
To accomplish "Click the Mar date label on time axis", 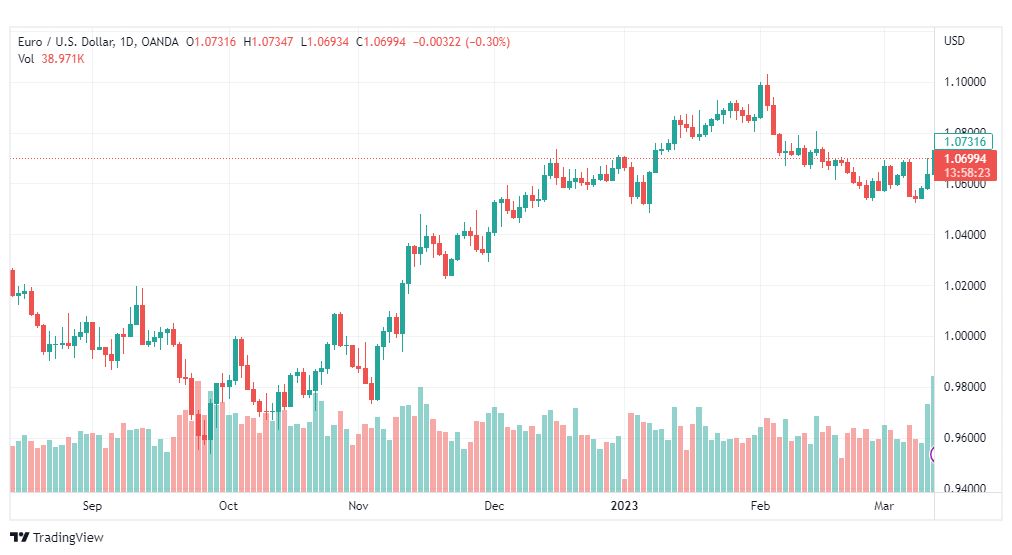I will (x=884, y=505).
